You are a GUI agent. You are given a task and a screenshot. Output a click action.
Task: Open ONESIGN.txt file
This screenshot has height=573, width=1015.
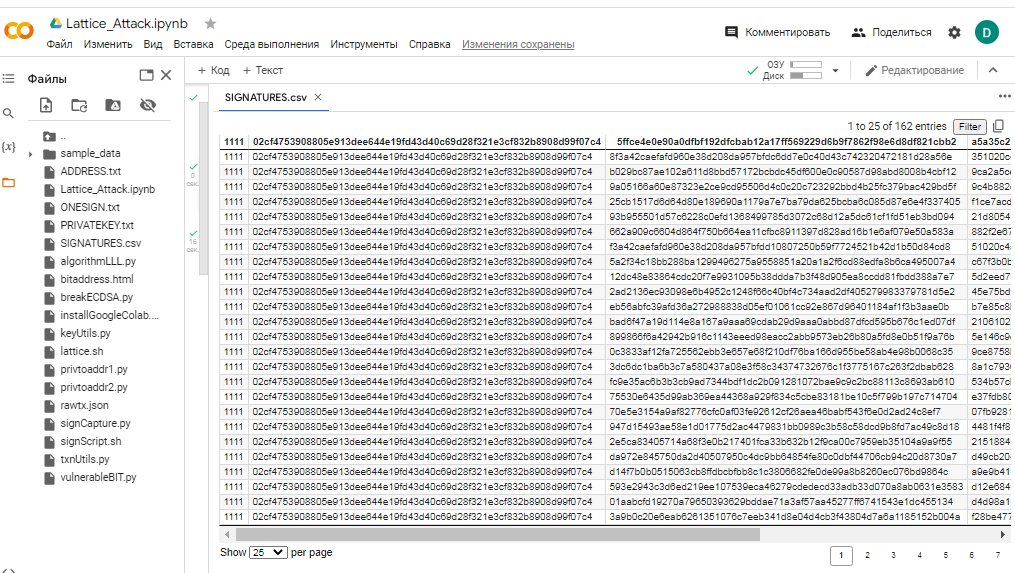(90, 207)
